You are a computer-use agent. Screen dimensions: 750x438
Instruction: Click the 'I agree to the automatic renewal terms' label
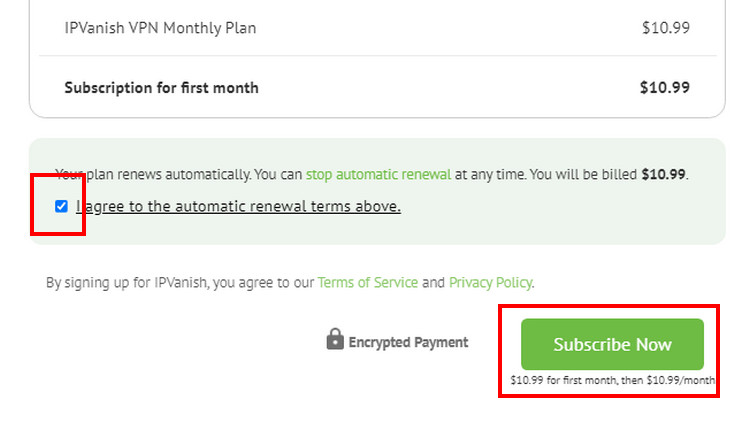coord(238,206)
